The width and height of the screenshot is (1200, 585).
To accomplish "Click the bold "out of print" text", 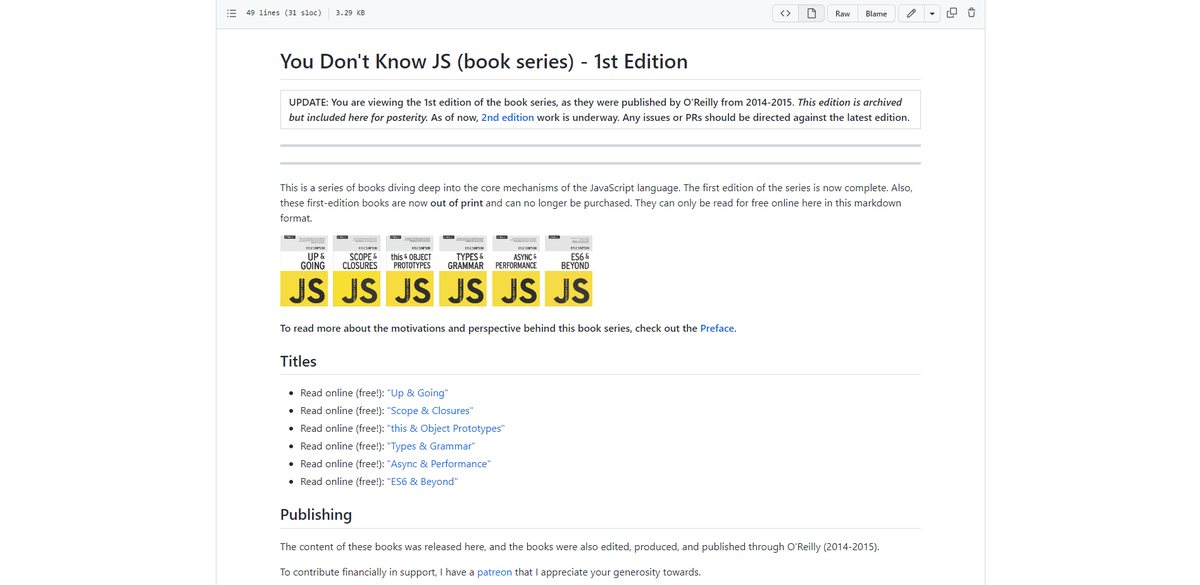I will [457, 203].
